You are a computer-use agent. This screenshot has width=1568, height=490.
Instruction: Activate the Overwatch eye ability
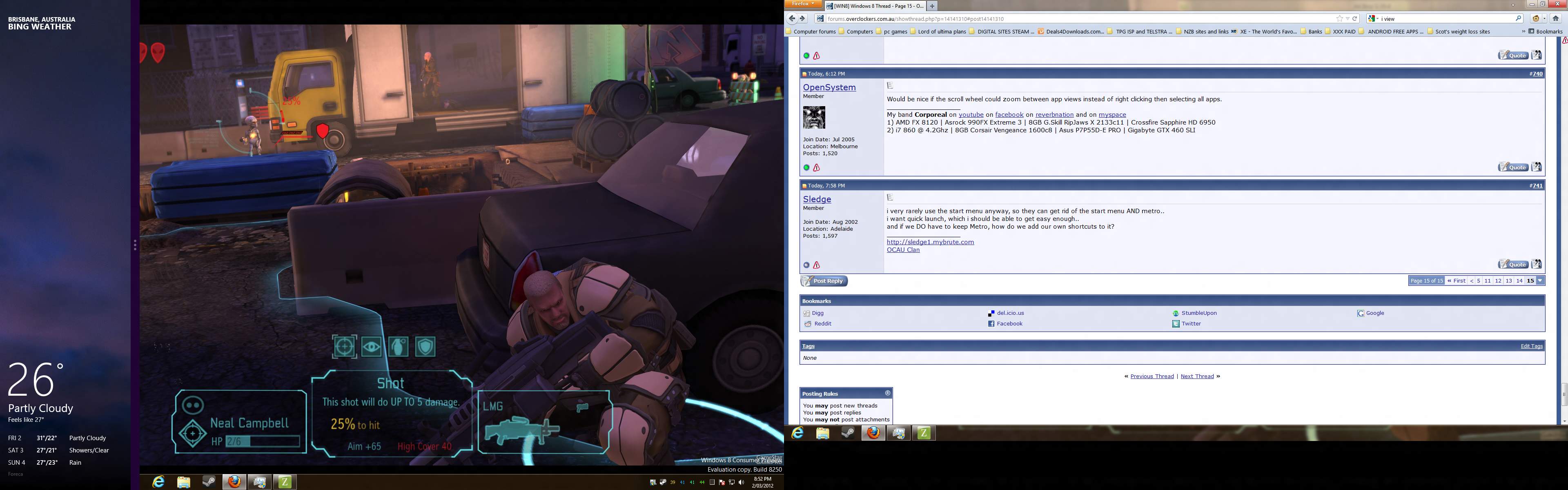372,347
